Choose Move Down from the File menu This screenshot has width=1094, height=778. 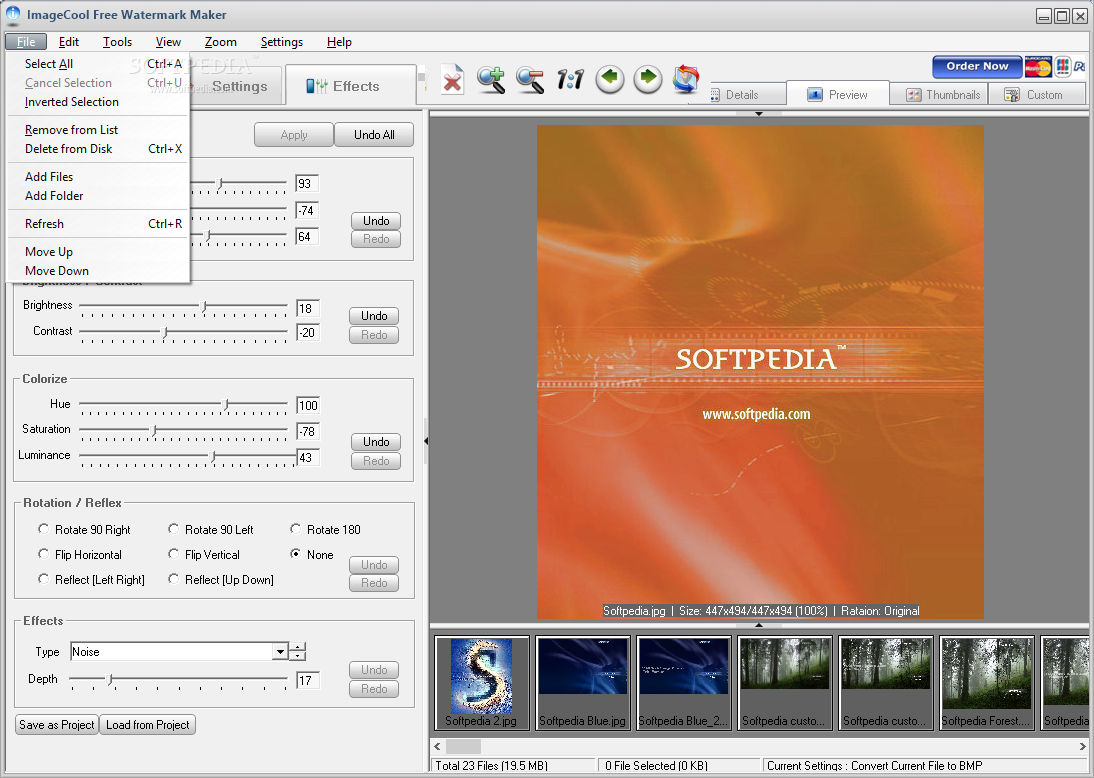click(x=98, y=271)
